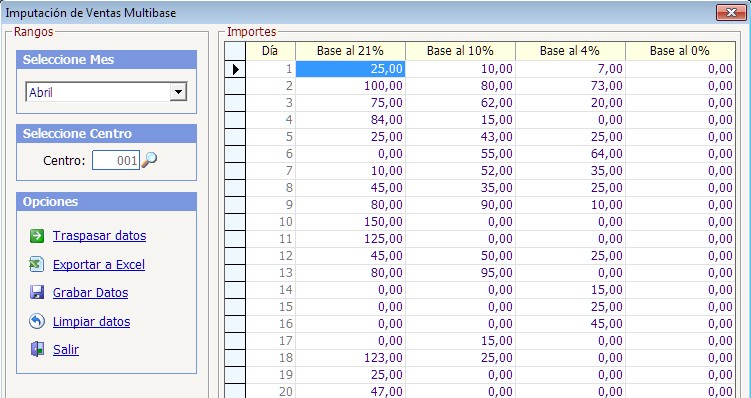Select the 125,00 cell in day 11 row
The width and height of the screenshot is (751, 398).
(350, 239)
